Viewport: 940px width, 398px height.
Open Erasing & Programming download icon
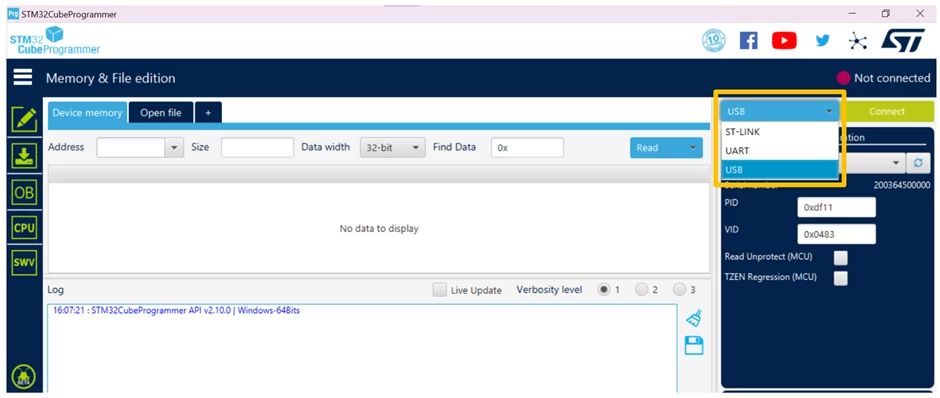(x=24, y=156)
